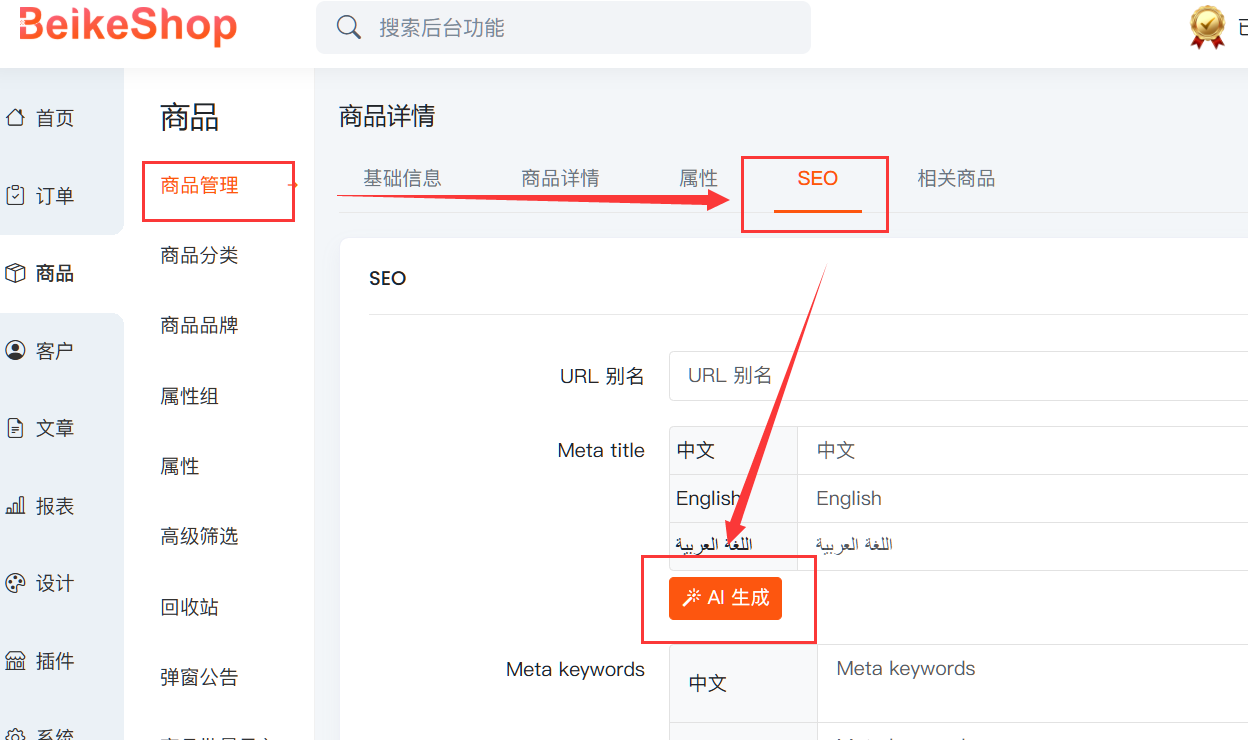
Task: Click the customers person icon
Action: pyautogui.click(x=15, y=351)
